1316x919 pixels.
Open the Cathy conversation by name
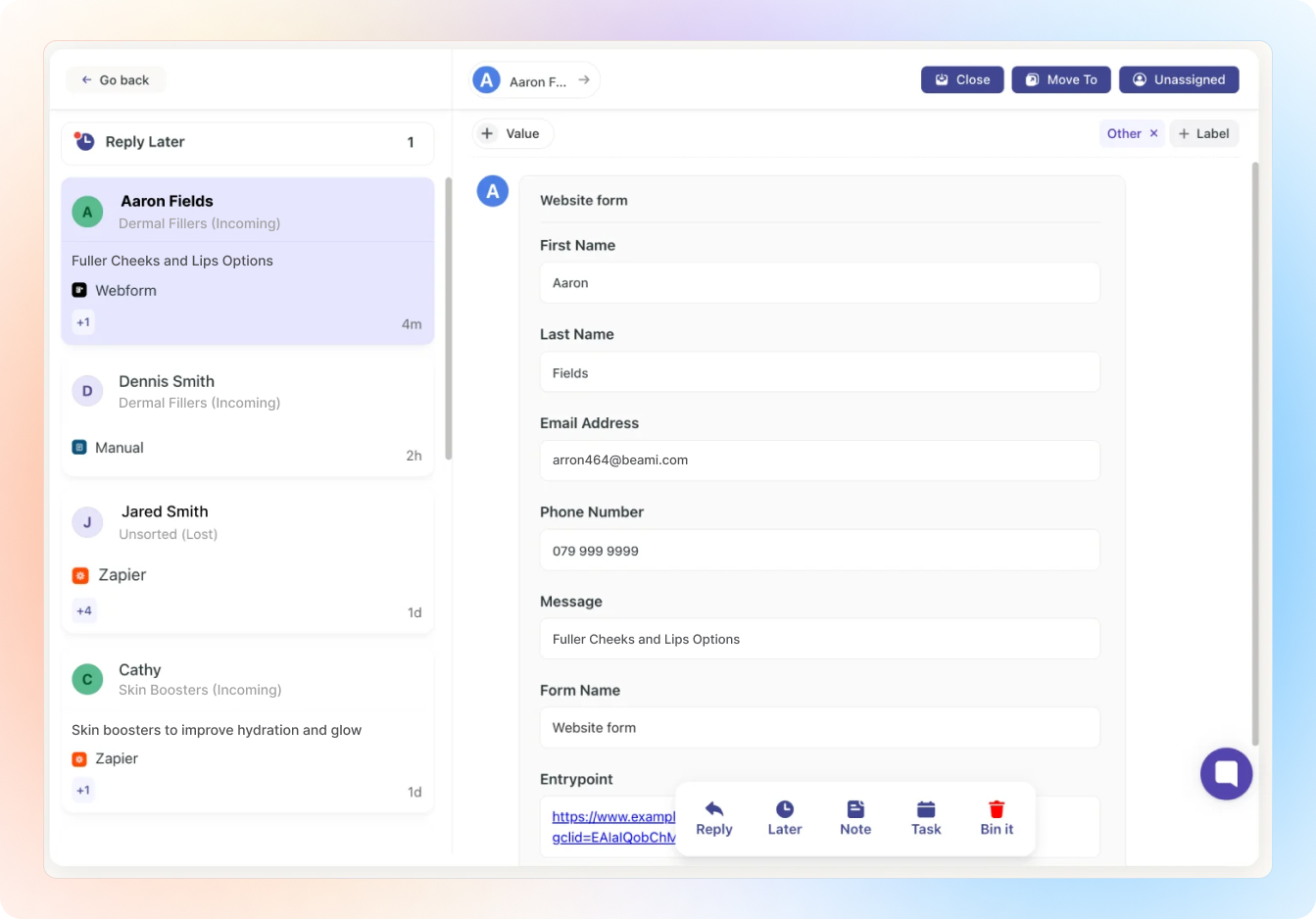(140, 670)
